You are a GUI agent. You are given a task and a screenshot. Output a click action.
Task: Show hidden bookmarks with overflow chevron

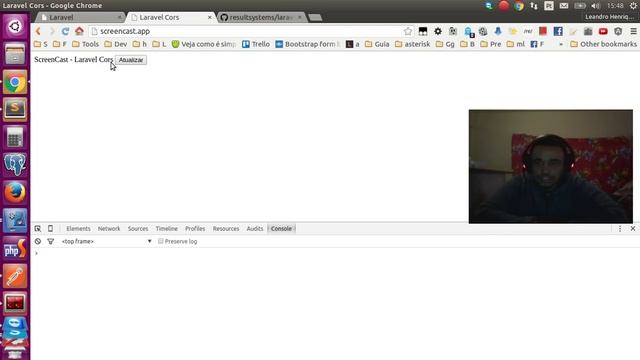(x=561, y=44)
